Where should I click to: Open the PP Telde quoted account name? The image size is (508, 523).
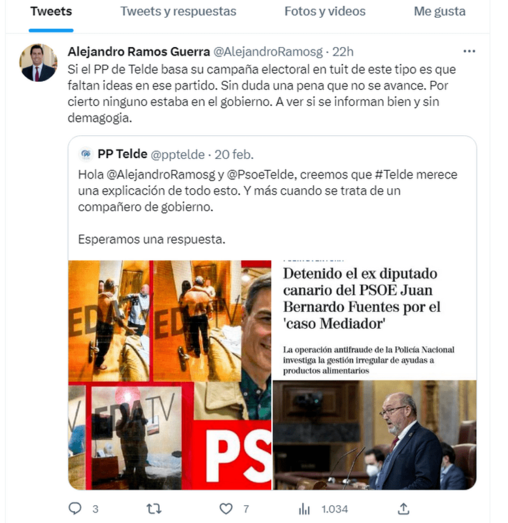122,154
